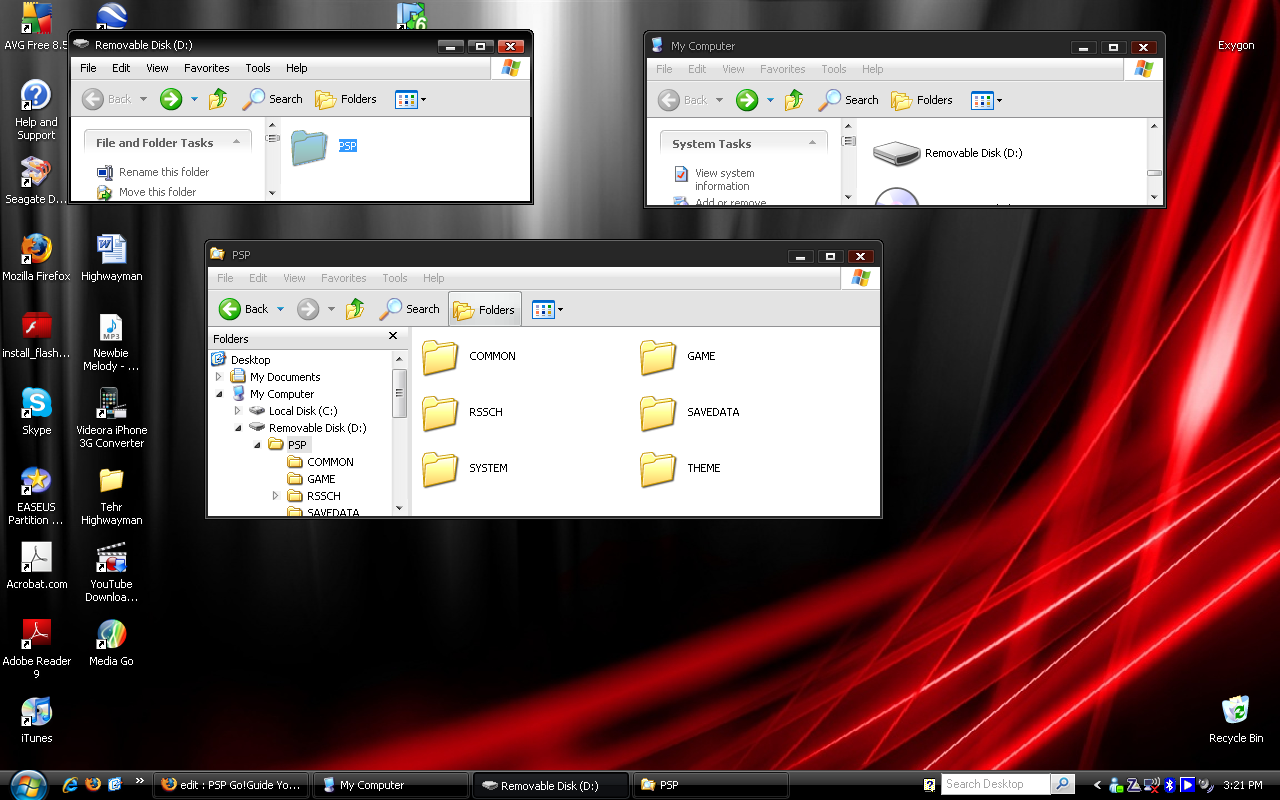This screenshot has height=800, width=1280.
Task: Click Rename this folder link
Action: 164,172
